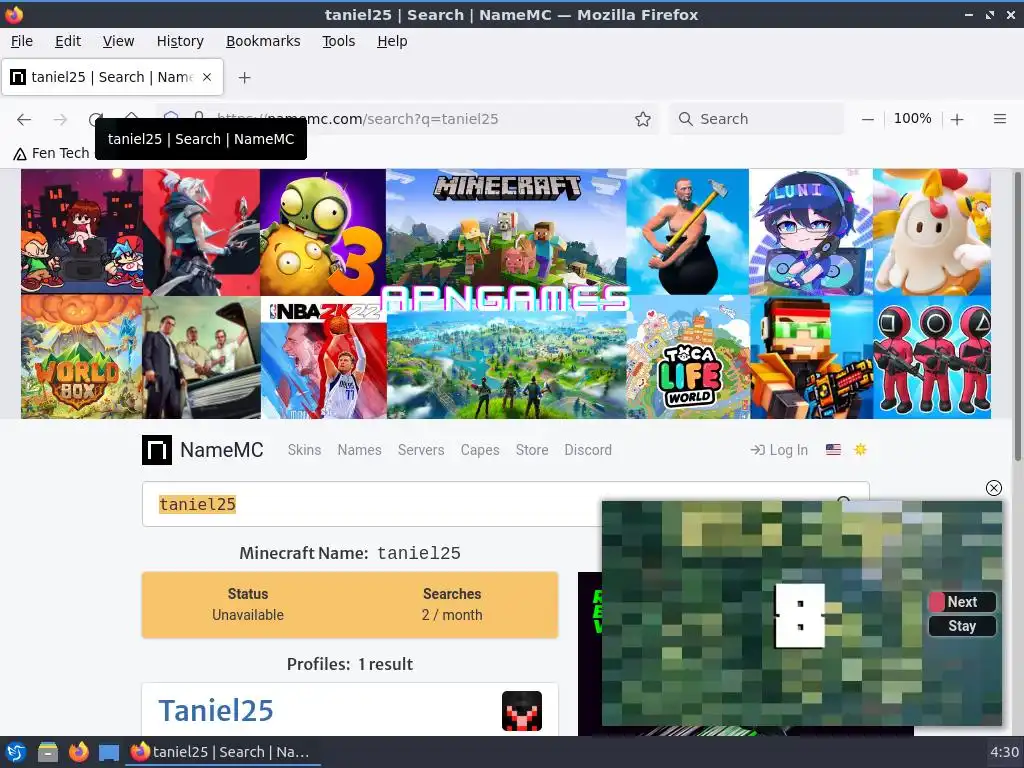The width and height of the screenshot is (1024, 768).
Task: Click the Plants vs Zombies 3 tile
Action: click(x=323, y=232)
